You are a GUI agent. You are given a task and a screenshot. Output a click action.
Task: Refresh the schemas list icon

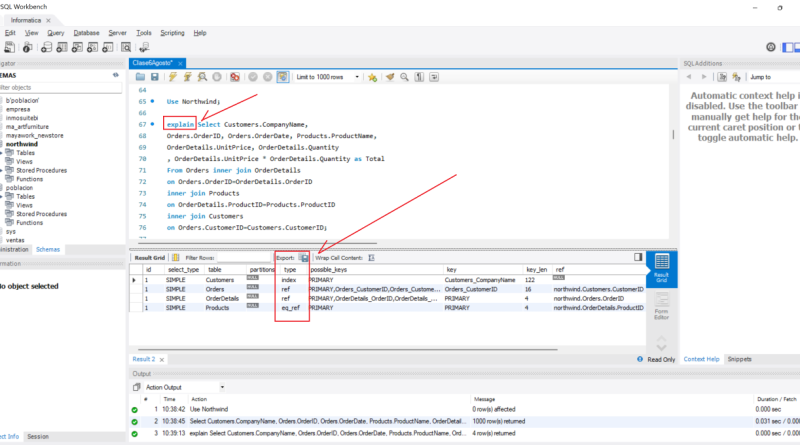tap(116, 75)
